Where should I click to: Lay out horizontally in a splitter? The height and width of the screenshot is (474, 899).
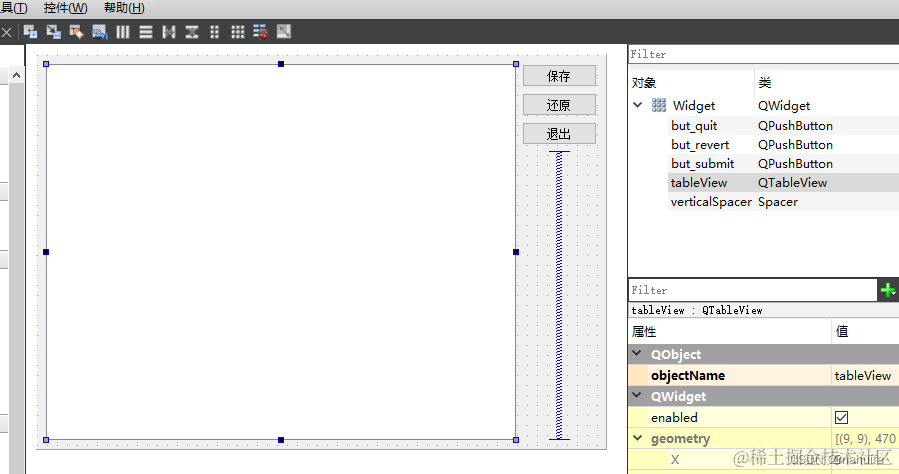click(169, 32)
